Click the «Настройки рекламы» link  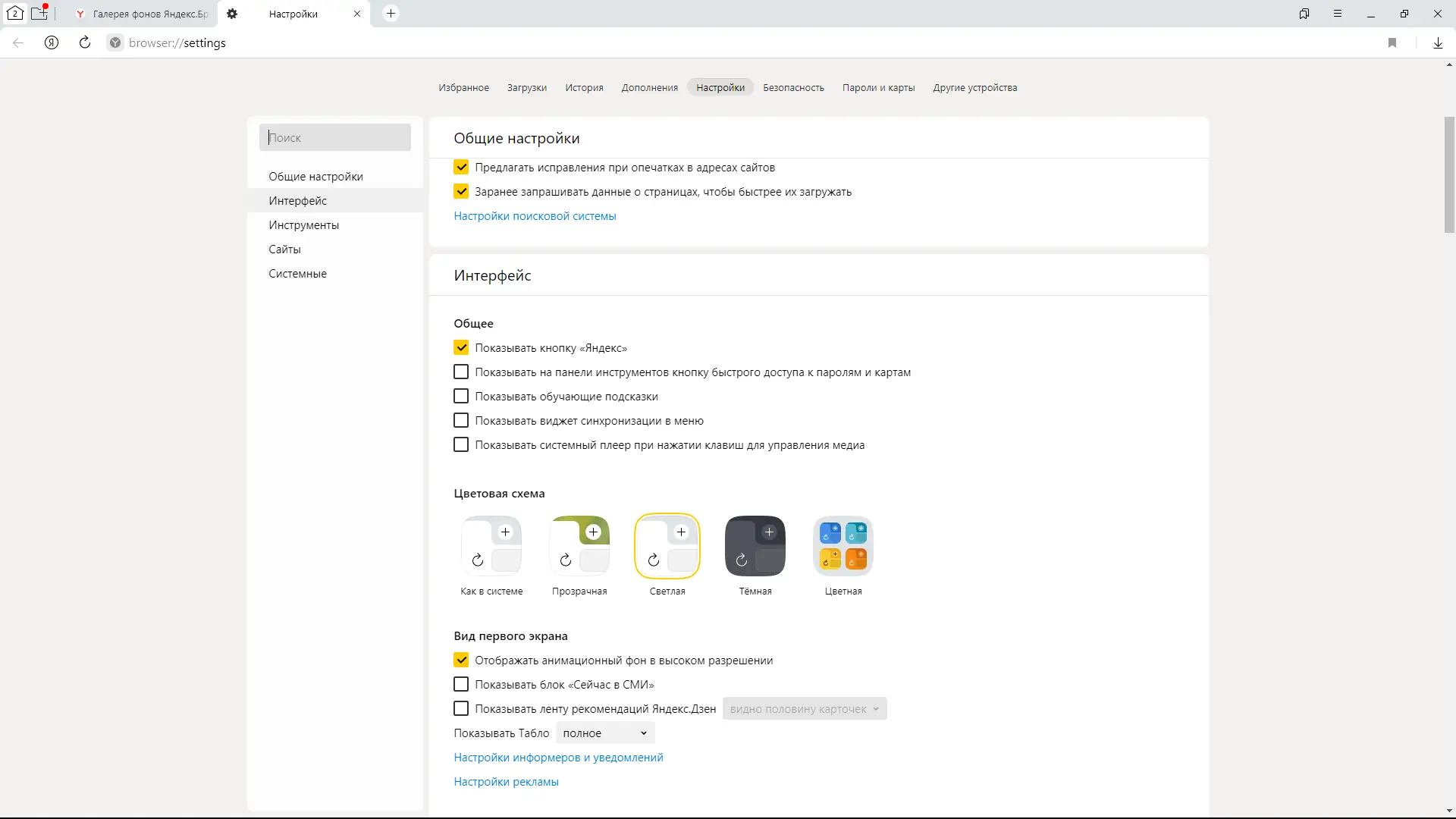[x=506, y=782]
